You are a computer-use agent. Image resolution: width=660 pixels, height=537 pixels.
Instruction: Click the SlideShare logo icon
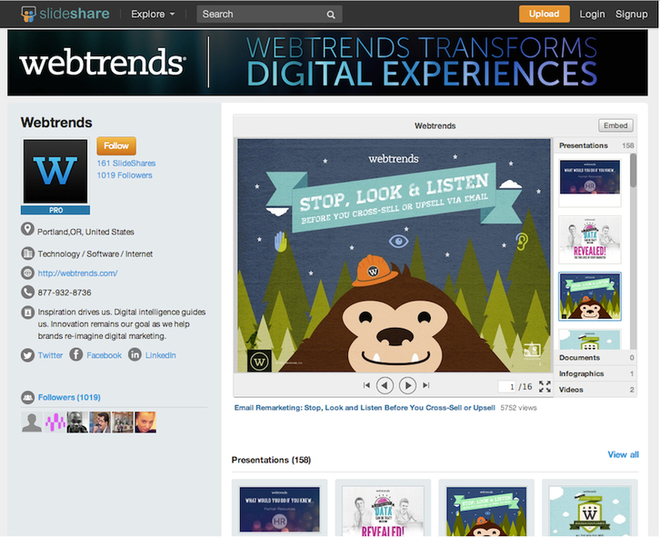(29, 14)
